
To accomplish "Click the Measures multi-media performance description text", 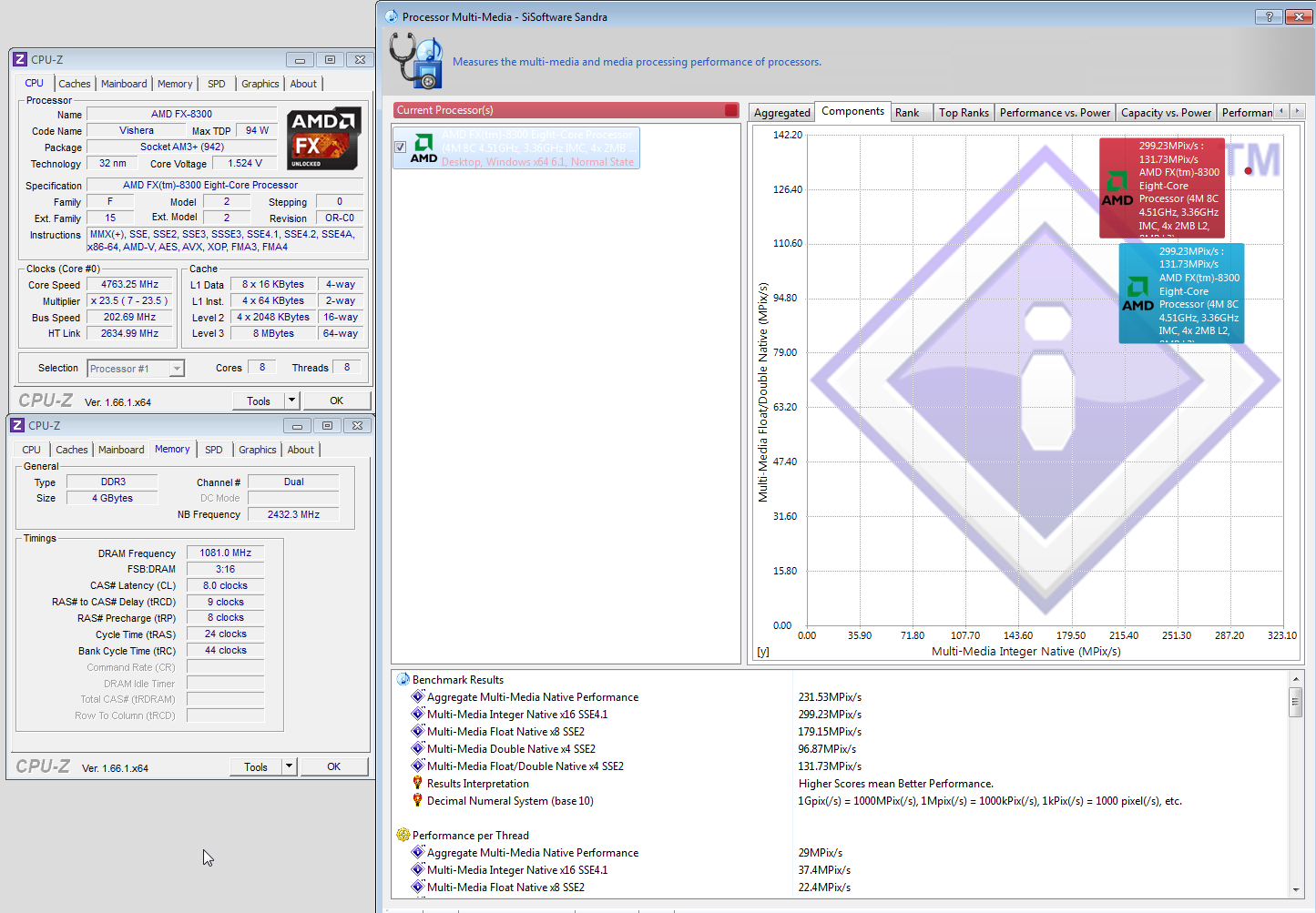I will click(637, 62).
